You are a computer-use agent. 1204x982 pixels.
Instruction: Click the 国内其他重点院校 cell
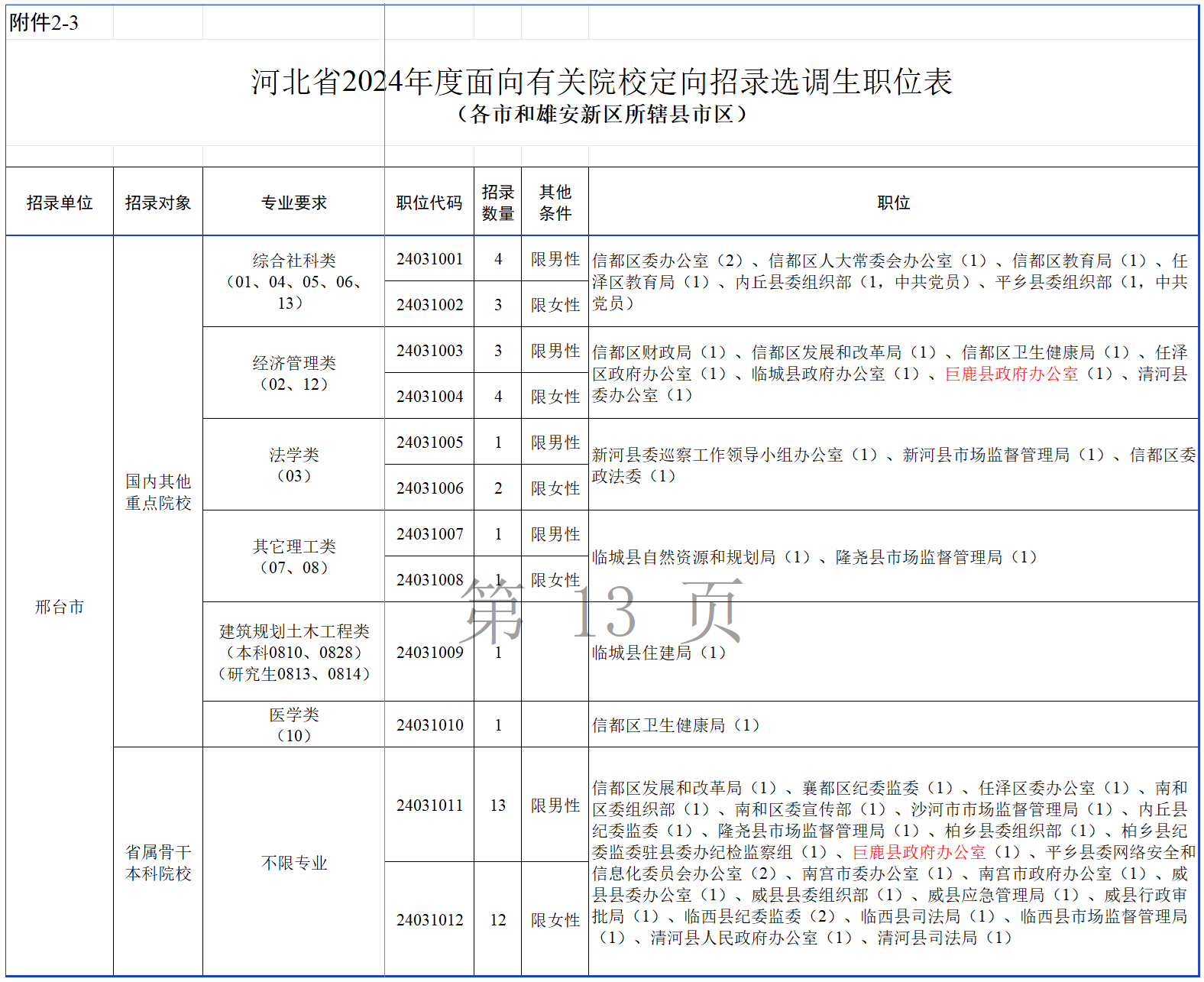click(158, 492)
